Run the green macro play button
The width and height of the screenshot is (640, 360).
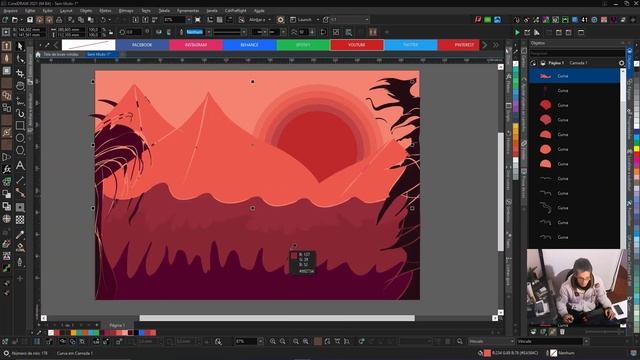(517, 32)
